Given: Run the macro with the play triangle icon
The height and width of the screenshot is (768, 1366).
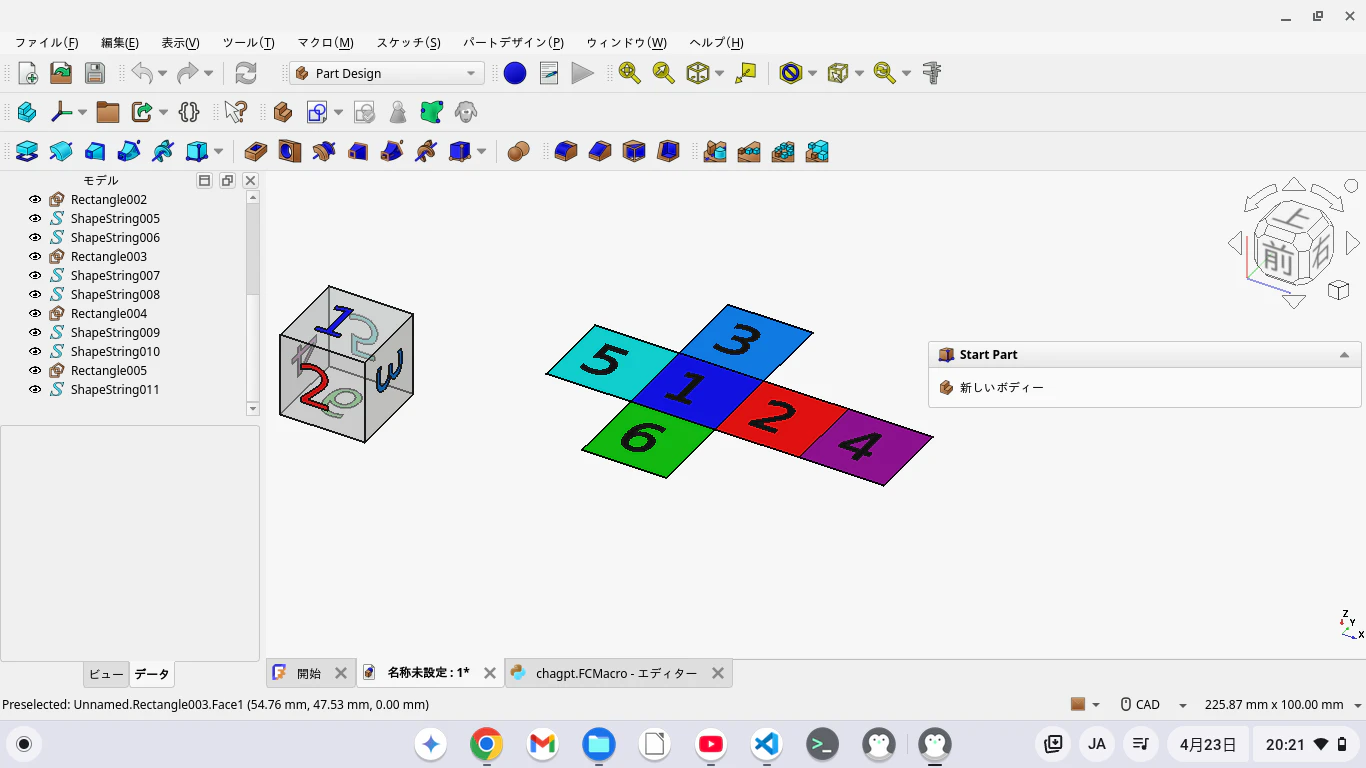Looking at the screenshot, I should click(x=583, y=73).
